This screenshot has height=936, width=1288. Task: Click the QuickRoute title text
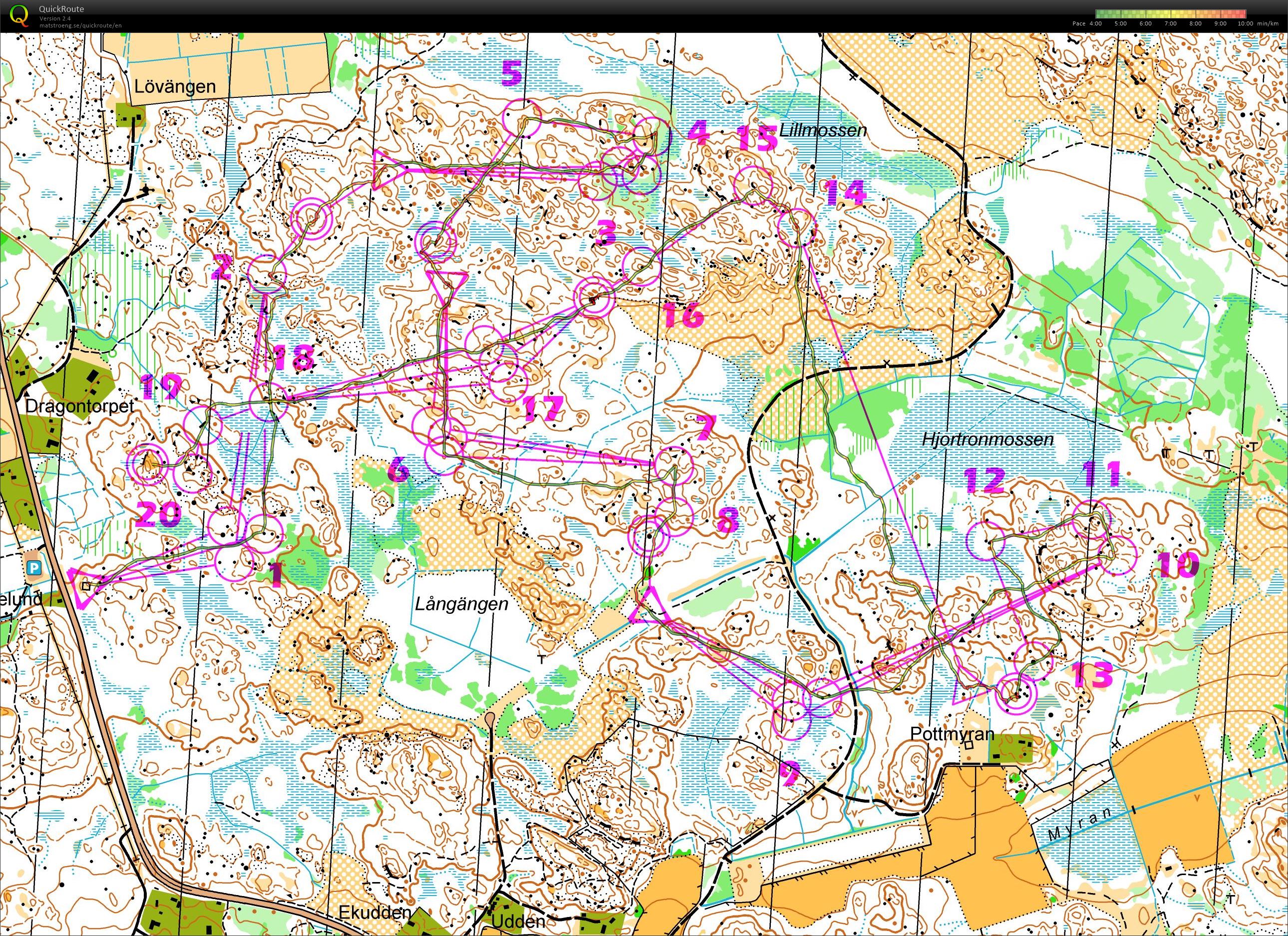point(61,8)
